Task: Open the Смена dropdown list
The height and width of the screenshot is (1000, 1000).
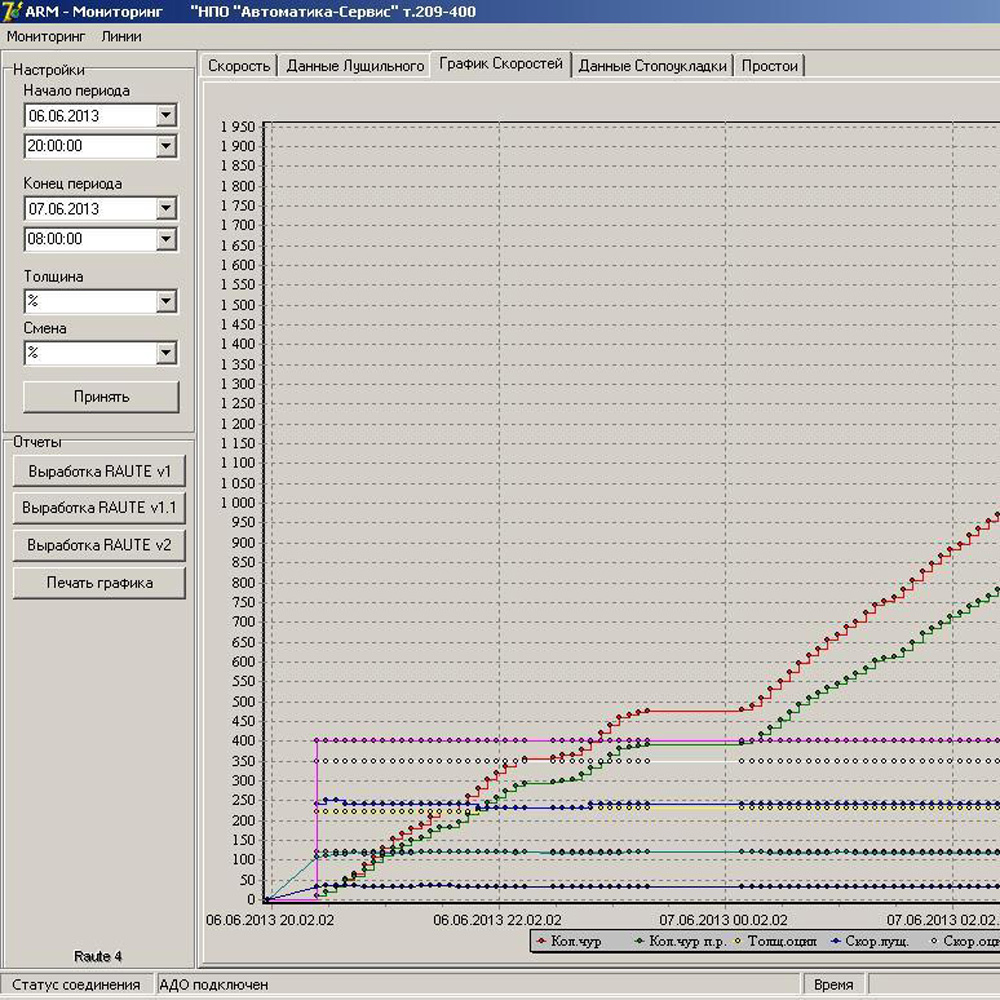Action: click(x=166, y=353)
